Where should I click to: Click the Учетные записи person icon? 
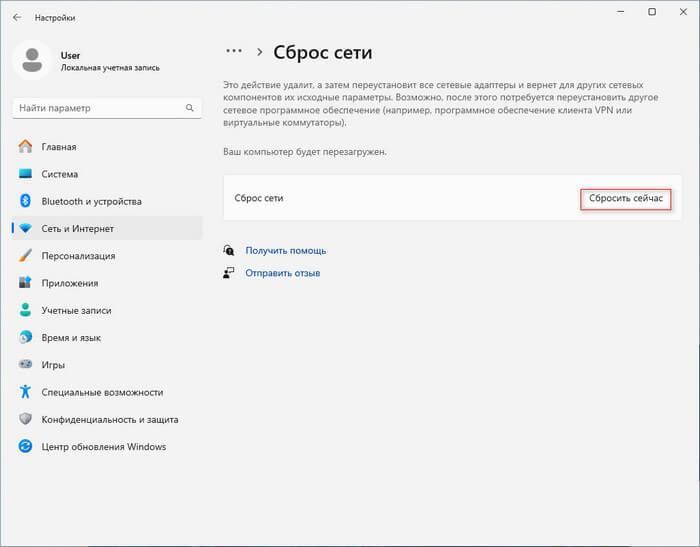click(26, 310)
